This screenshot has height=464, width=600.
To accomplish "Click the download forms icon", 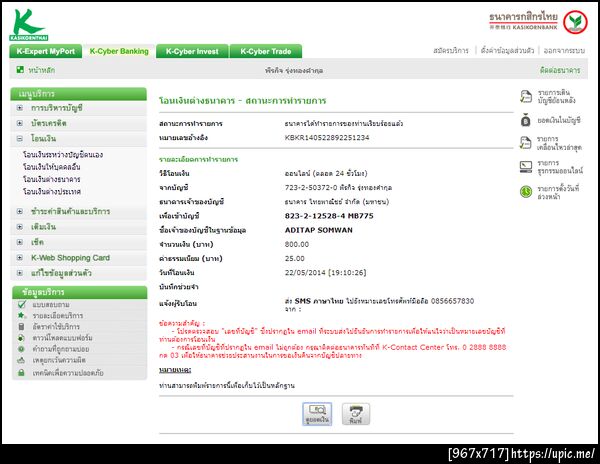I will pos(21,338).
